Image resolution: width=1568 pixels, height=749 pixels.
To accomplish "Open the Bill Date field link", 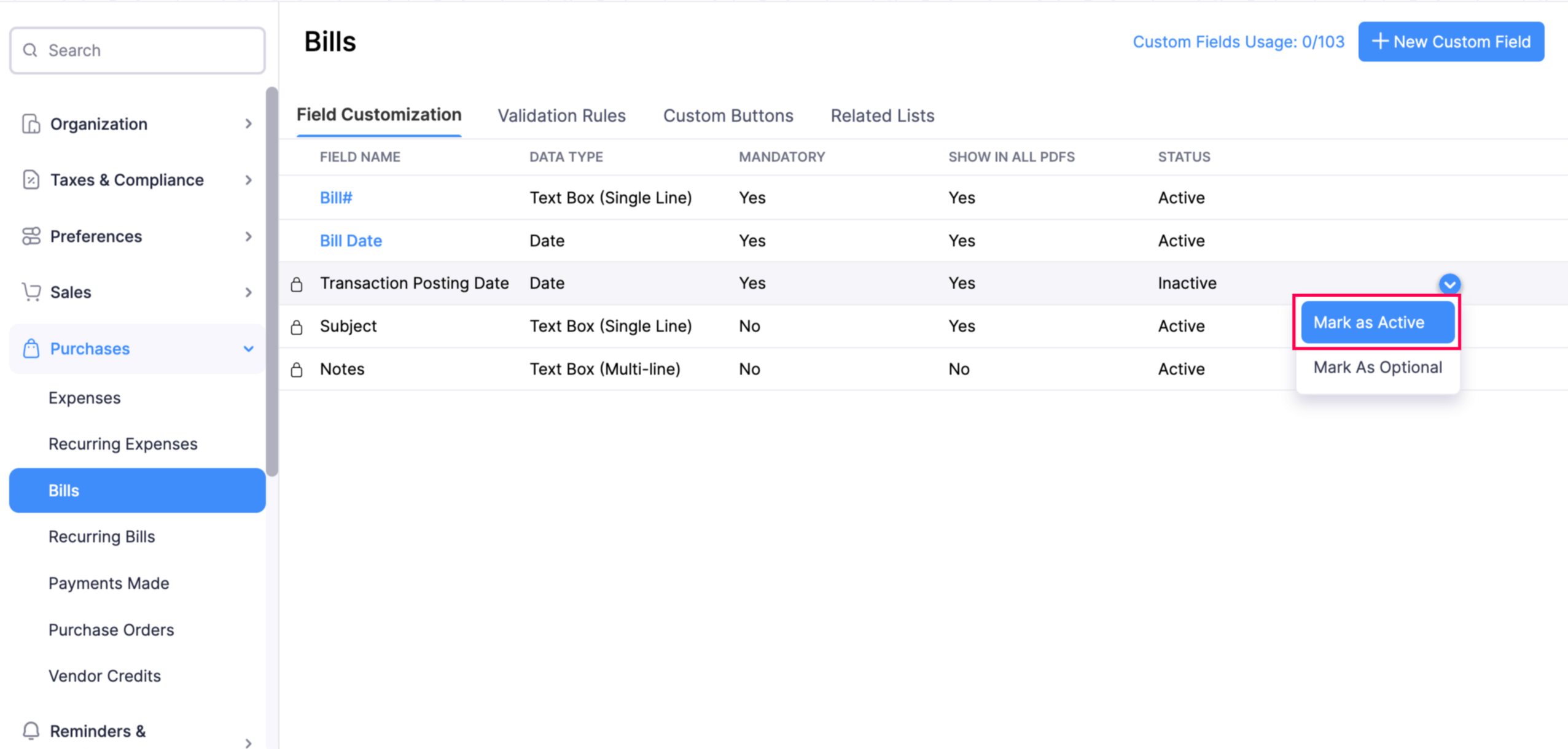I will tap(351, 241).
